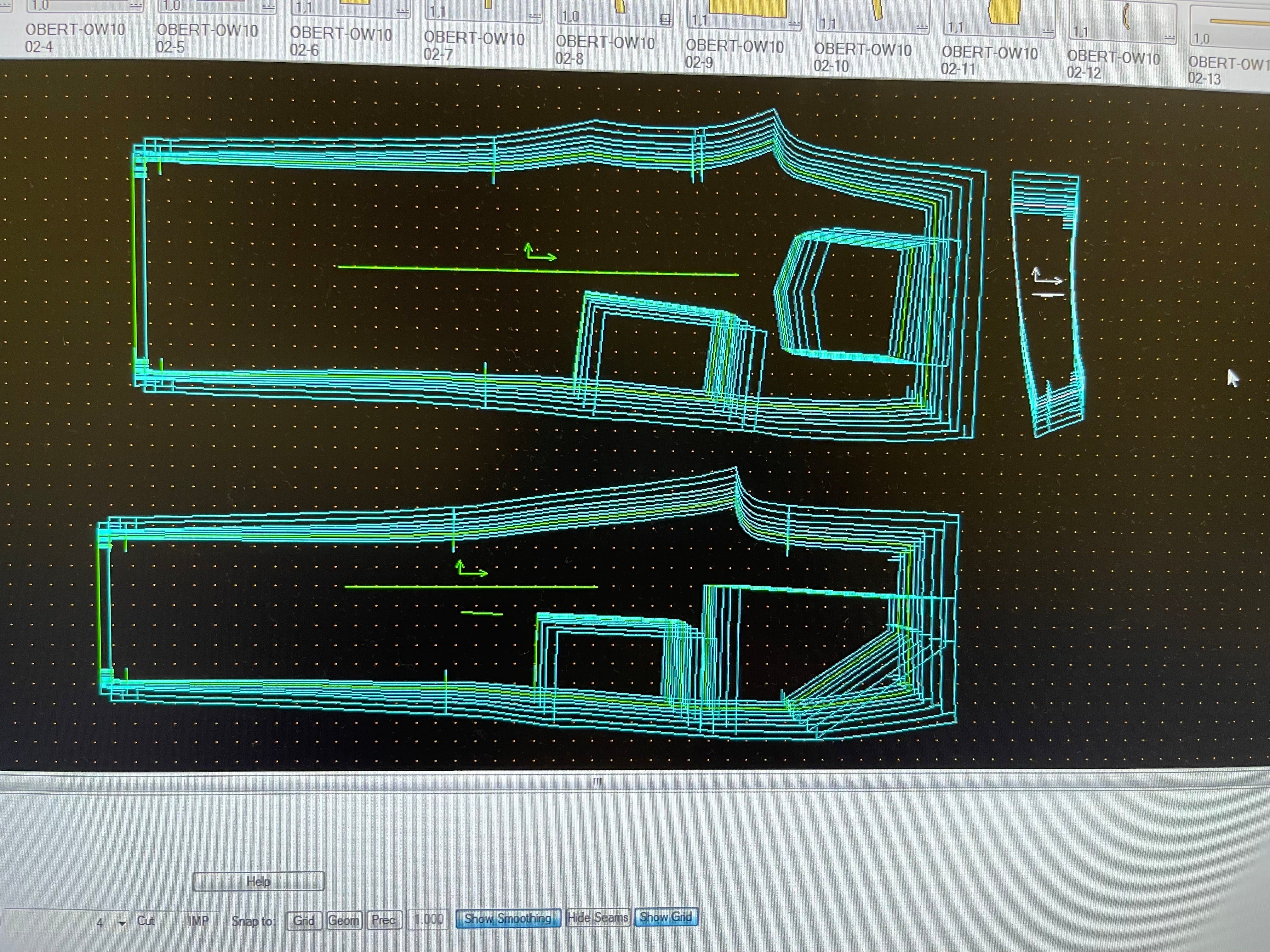The image size is (1270, 952).
Task: Toggle Show Smoothing
Action: coord(508,918)
